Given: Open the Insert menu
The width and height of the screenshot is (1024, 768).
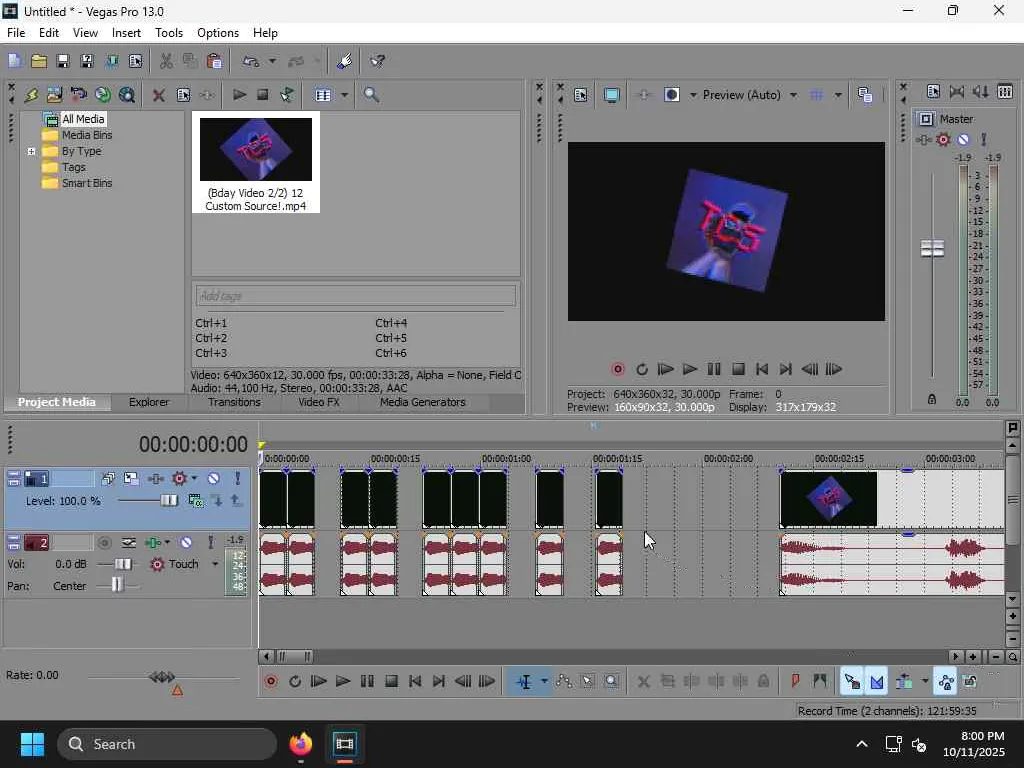Looking at the screenshot, I should [x=126, y=33].
